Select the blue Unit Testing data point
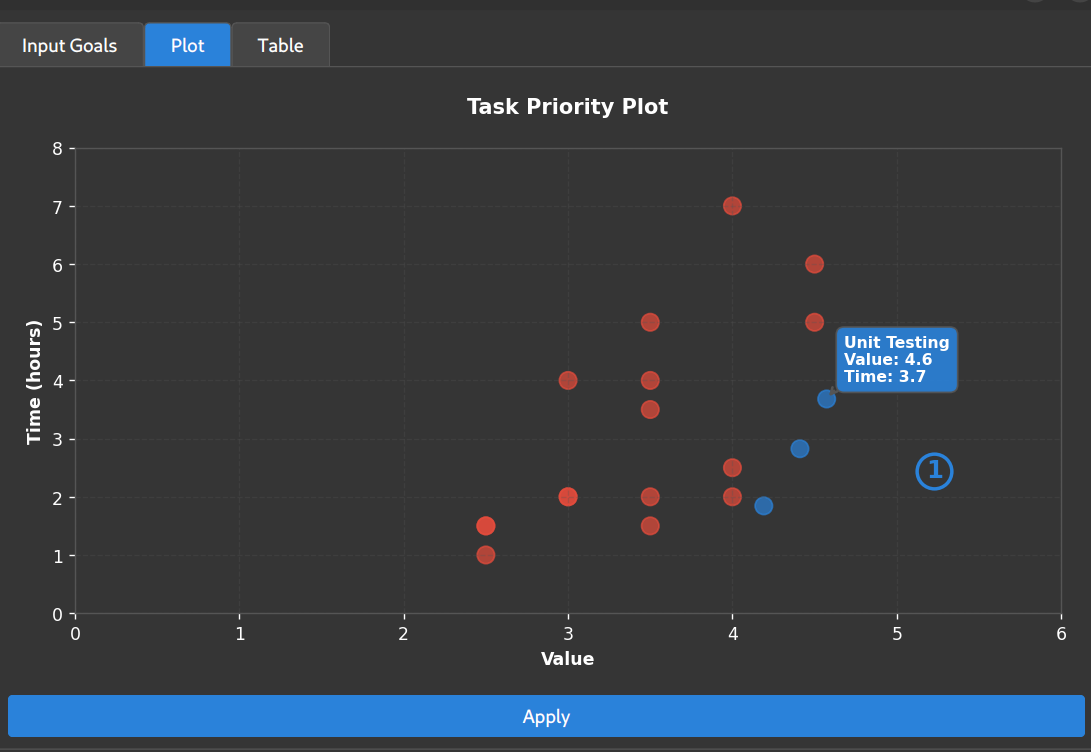The image size is (1091, 752). (827, 398)
